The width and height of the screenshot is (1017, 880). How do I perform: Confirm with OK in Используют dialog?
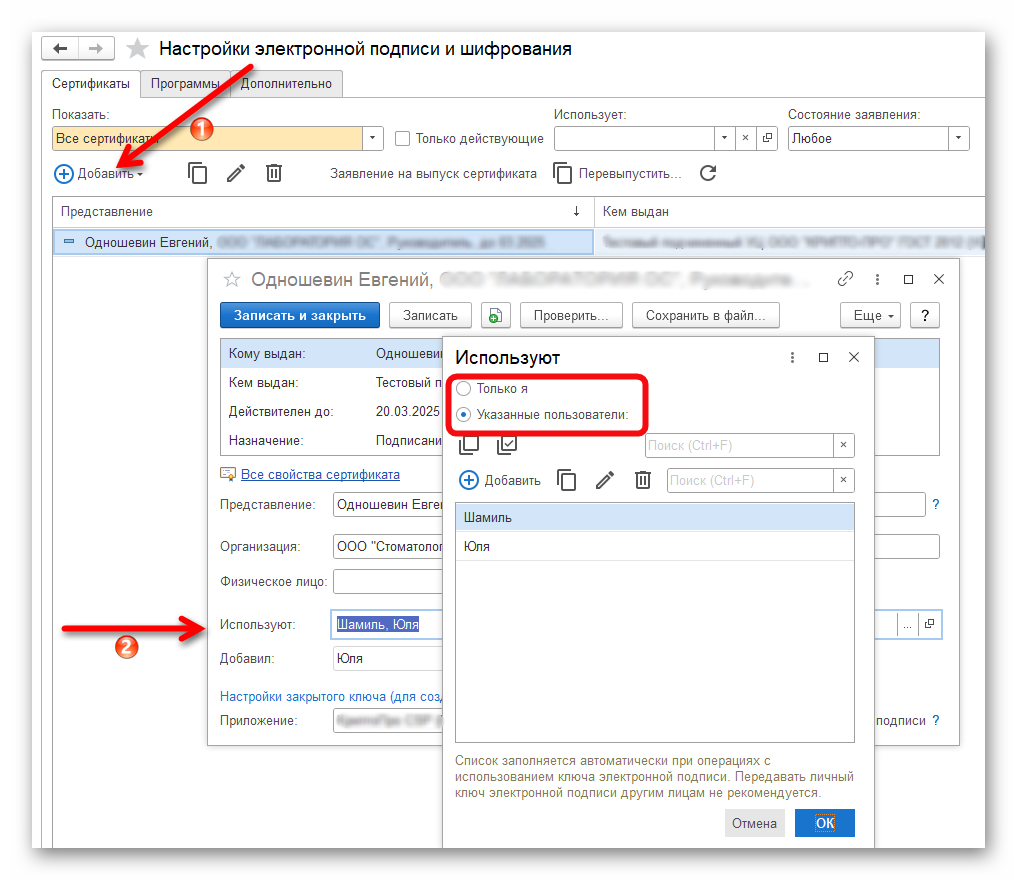tap(824, 823)
